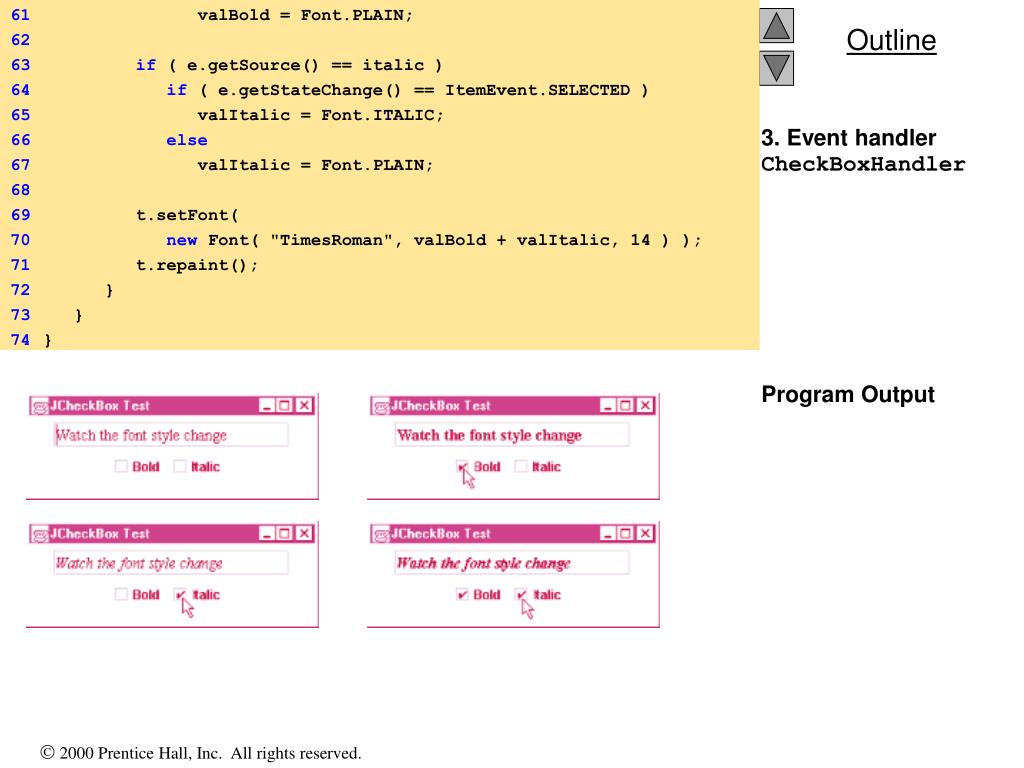This screenshot has width=1024, height=768.
Task: Click the down arrow navigation button
Action: click(x=776, y=68)
